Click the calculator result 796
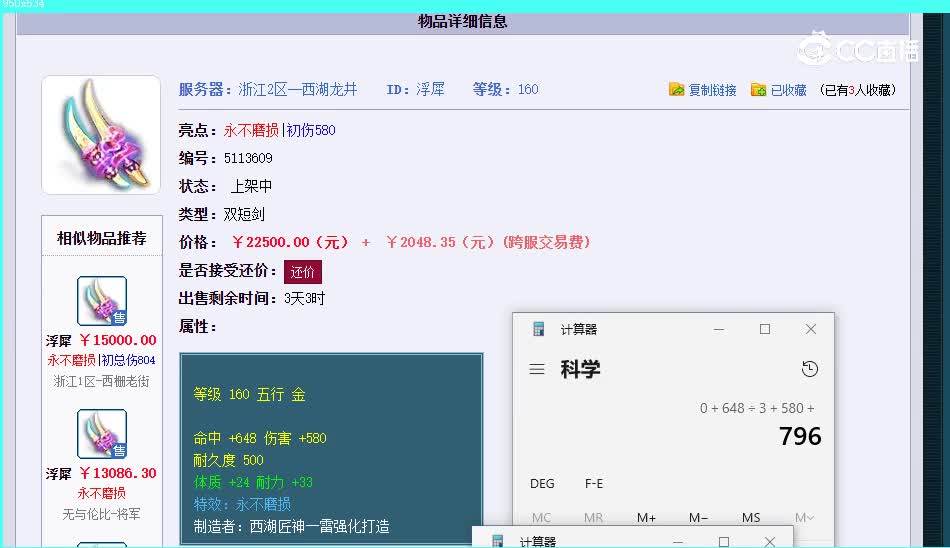Screen dimensions: 950x548 [x=800, y=436]
